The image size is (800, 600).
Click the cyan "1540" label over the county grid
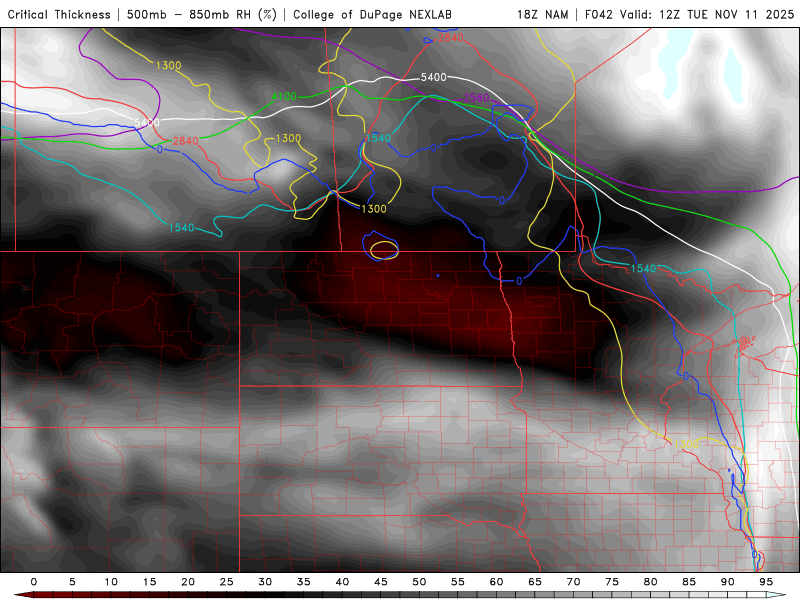[643, 268]
